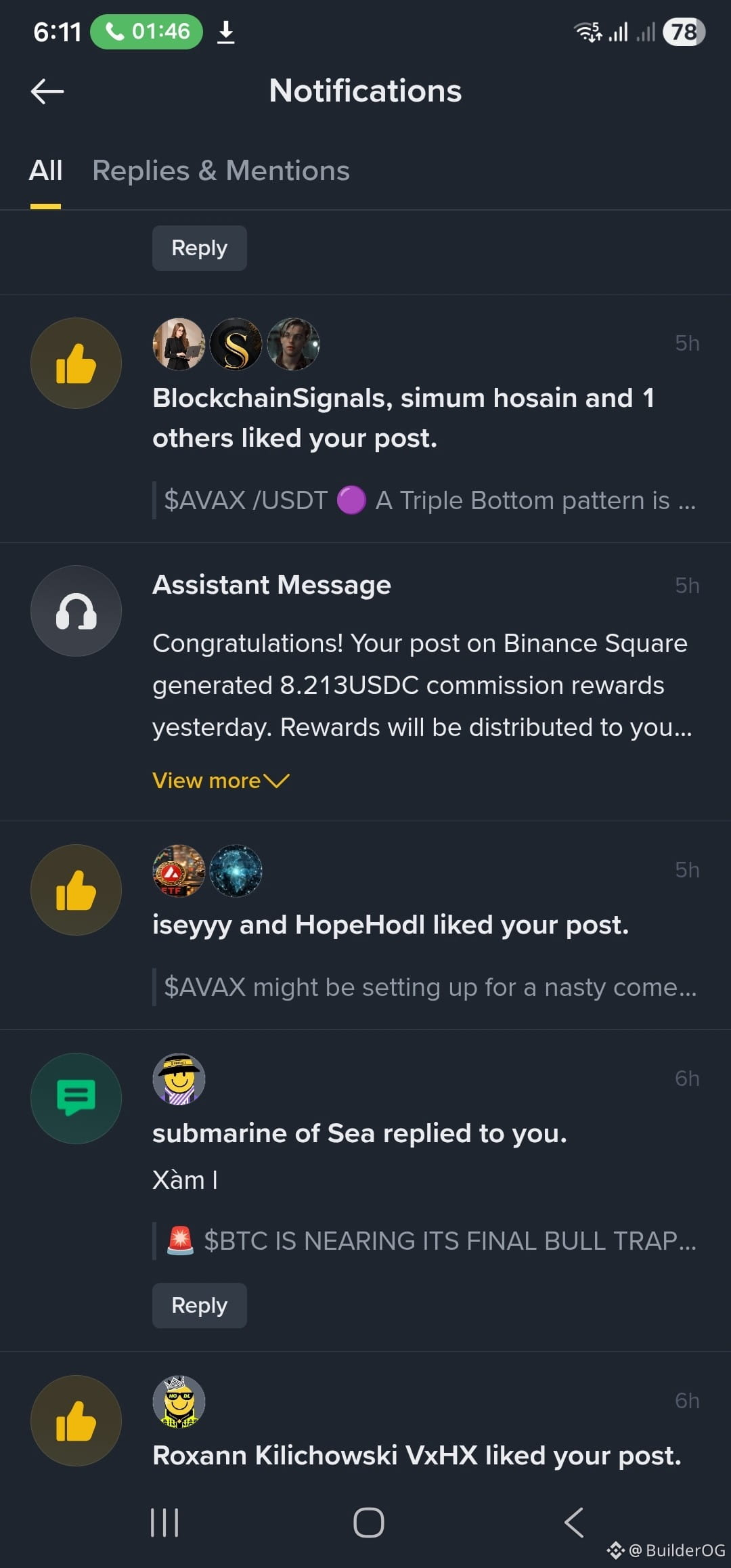Open the gold S profile avatar

236,344
